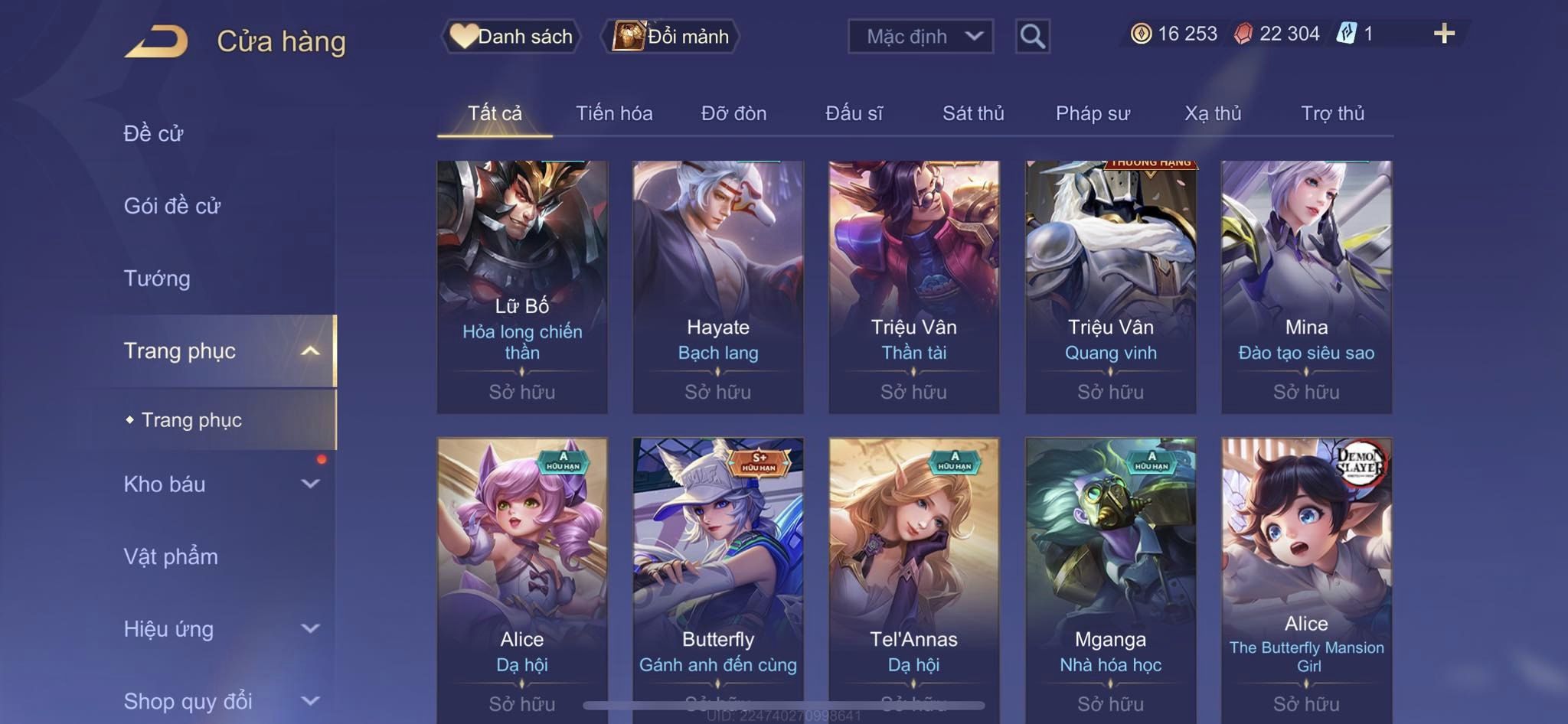The width and height of the screenshot is (1568, 724).
Task: Open the Tướng sidebar item
Action: 157,278
